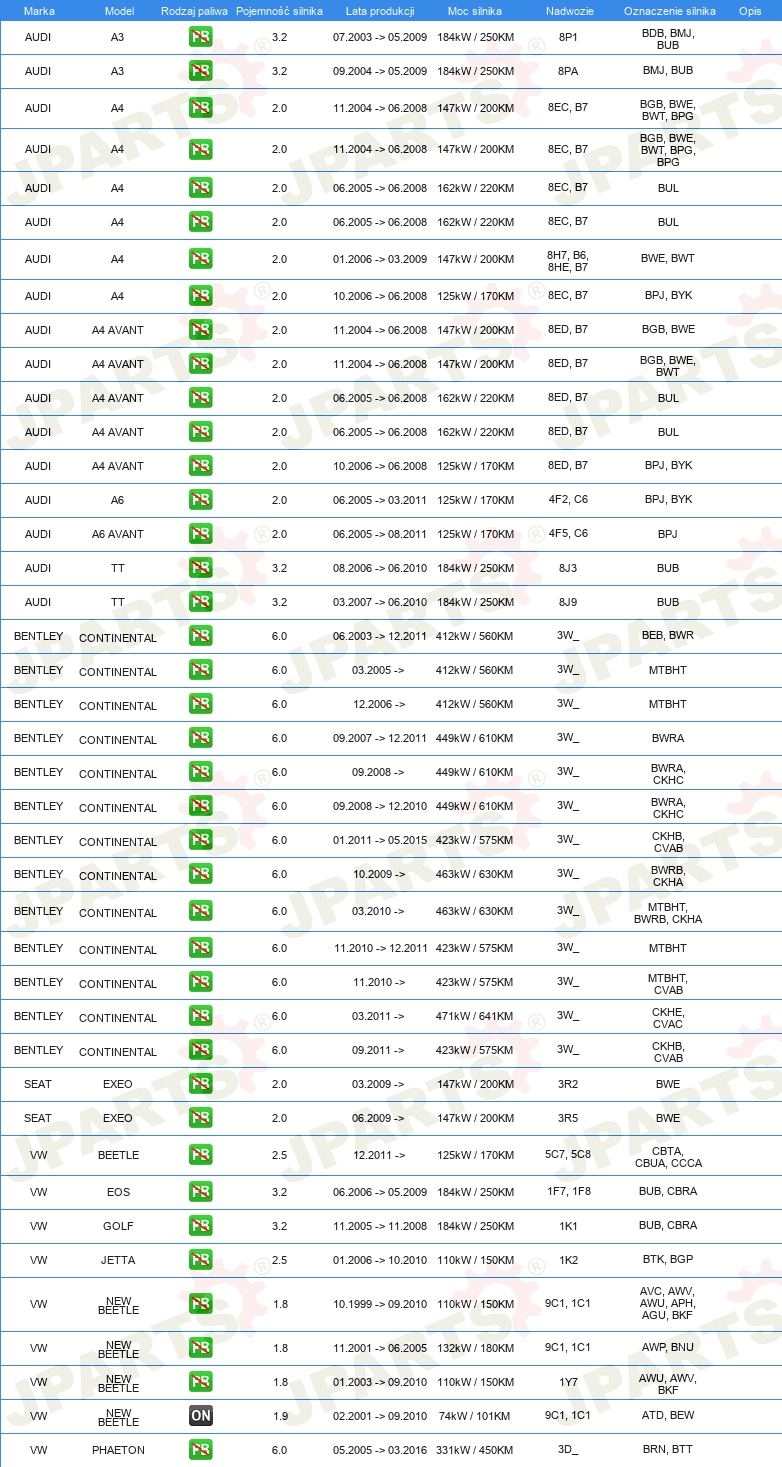
Task: Click engine codes BDB, BMJ, BUB
Action: tap(668, 39)
